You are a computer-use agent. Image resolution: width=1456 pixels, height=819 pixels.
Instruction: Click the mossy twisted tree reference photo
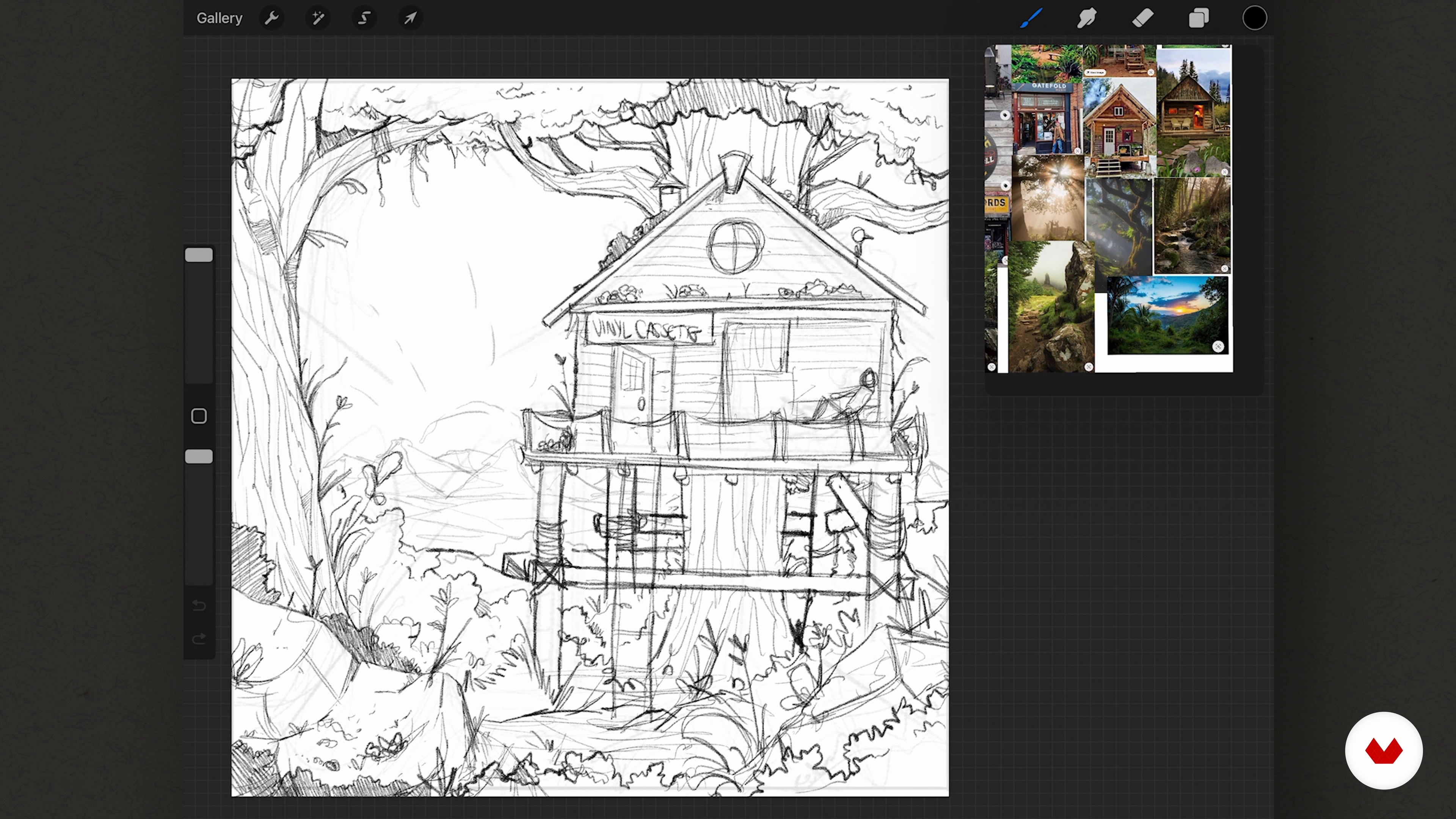point(1119,227)
